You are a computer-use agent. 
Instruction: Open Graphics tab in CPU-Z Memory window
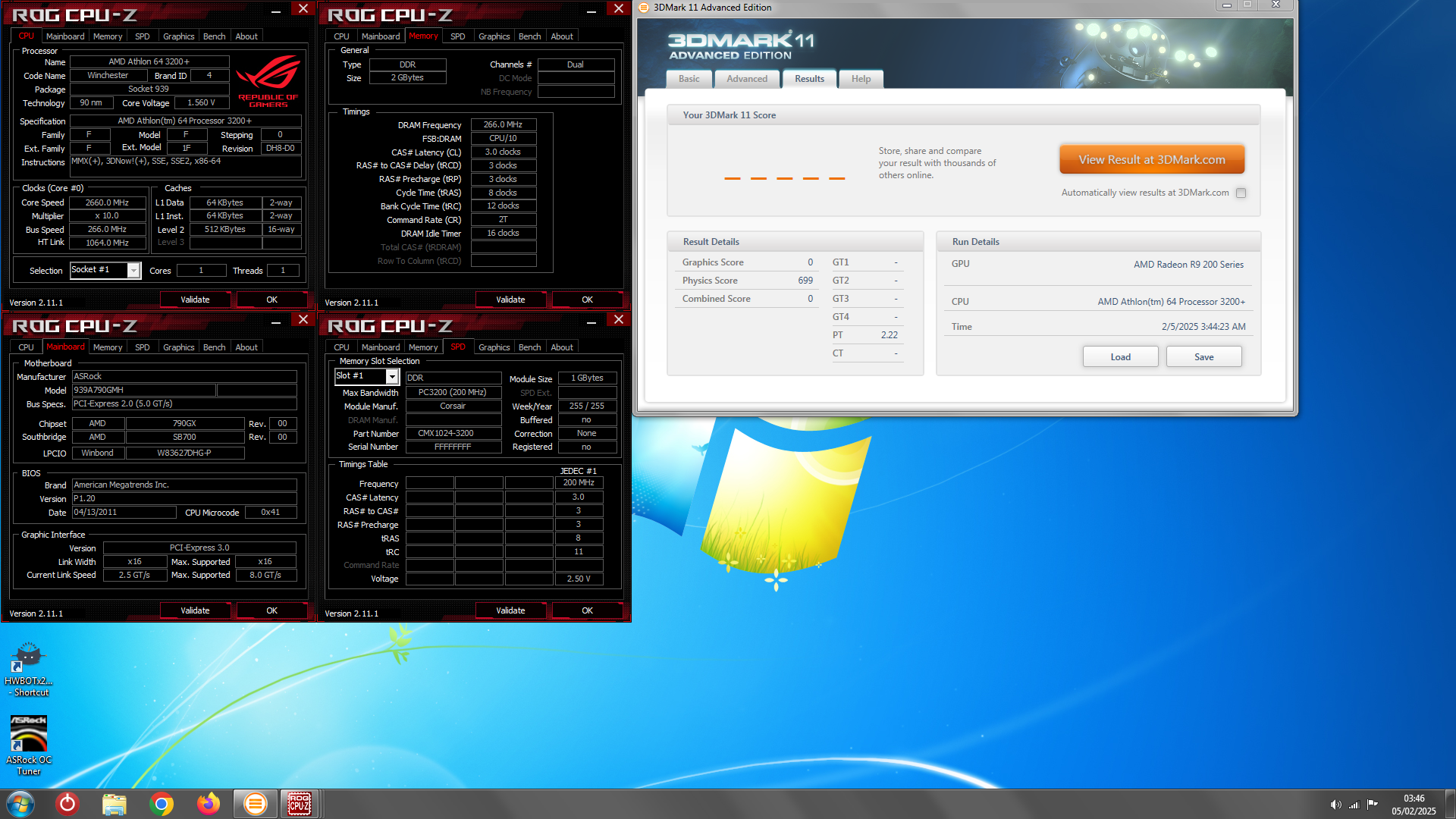[x=494, y=36]
